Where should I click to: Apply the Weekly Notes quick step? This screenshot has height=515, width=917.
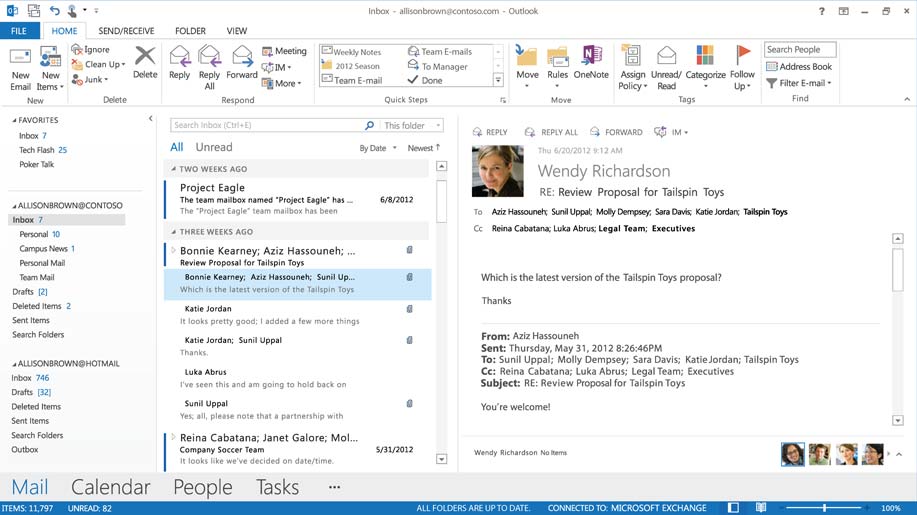351,52
